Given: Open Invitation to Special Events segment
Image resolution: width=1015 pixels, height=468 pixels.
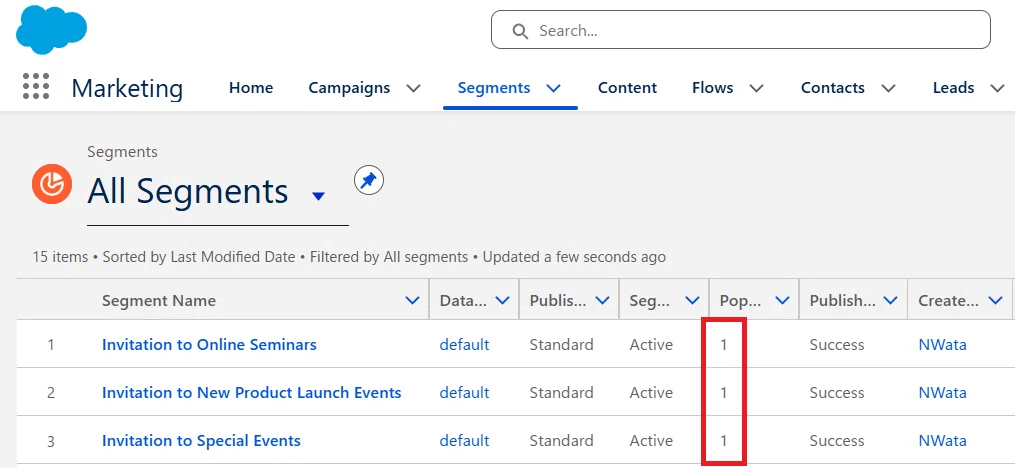Looking at the screenshot, I should (x=201, y=441).
